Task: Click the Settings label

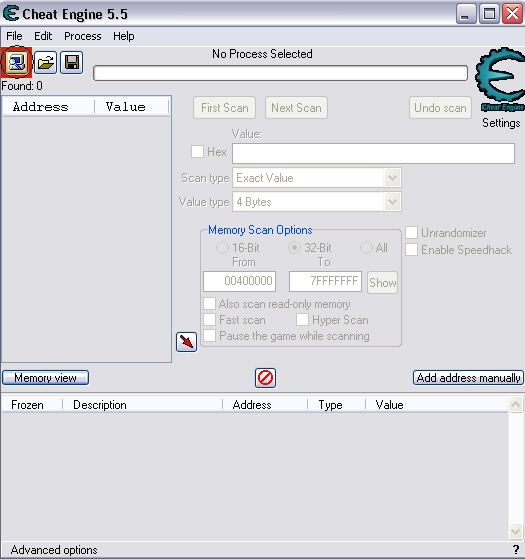Action: click(501, 123)
